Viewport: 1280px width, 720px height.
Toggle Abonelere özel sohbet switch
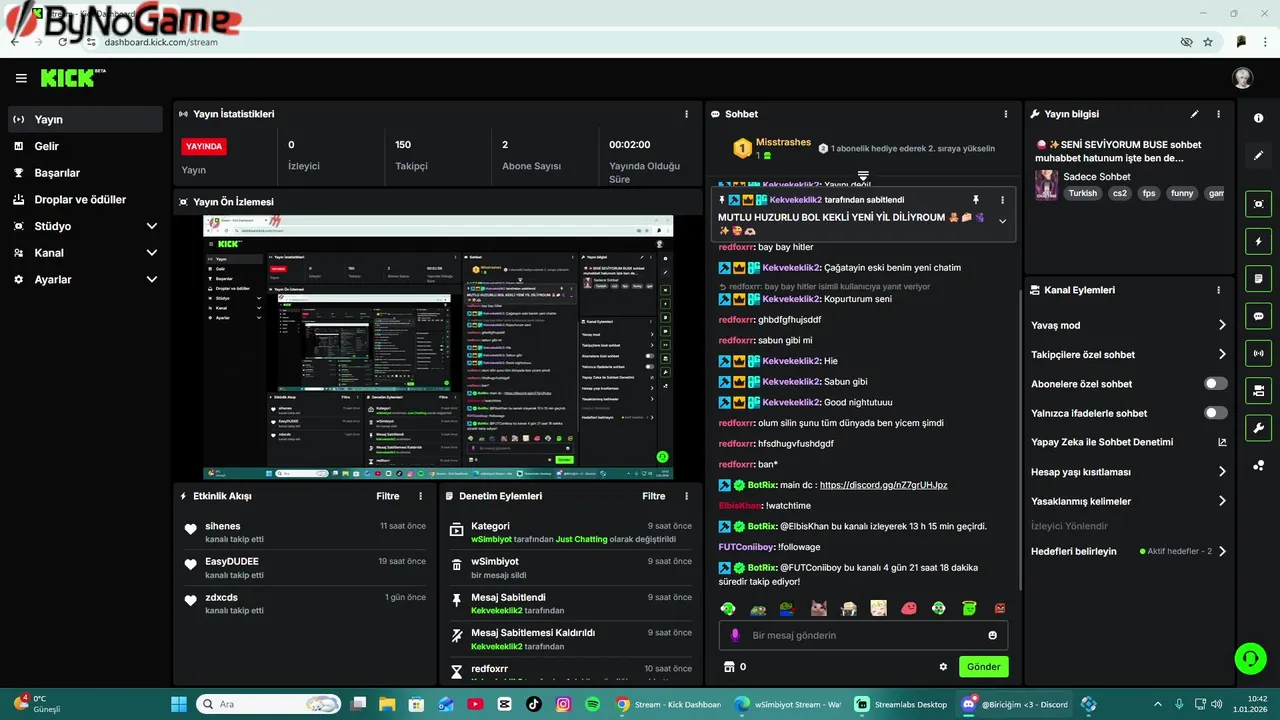(x=1215, y=384)
